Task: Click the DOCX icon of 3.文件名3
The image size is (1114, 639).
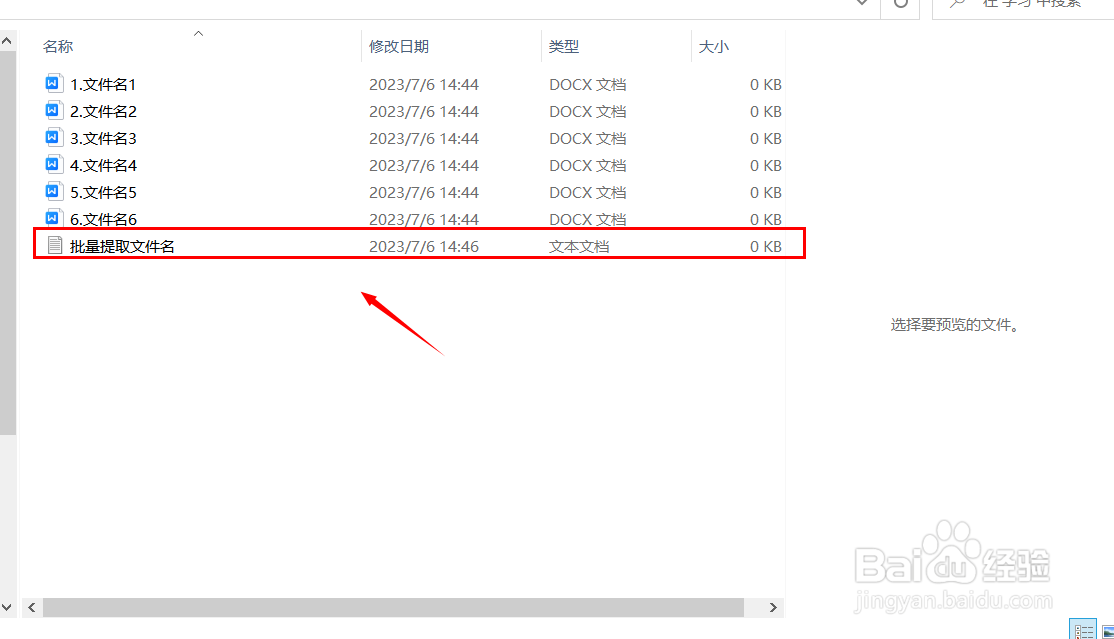Action: point(53,138)
